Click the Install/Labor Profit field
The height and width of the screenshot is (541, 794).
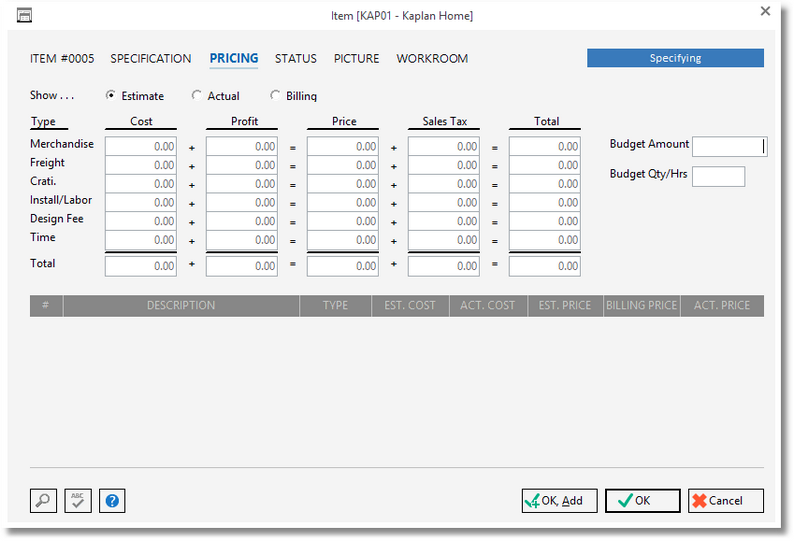pos(242,203)
